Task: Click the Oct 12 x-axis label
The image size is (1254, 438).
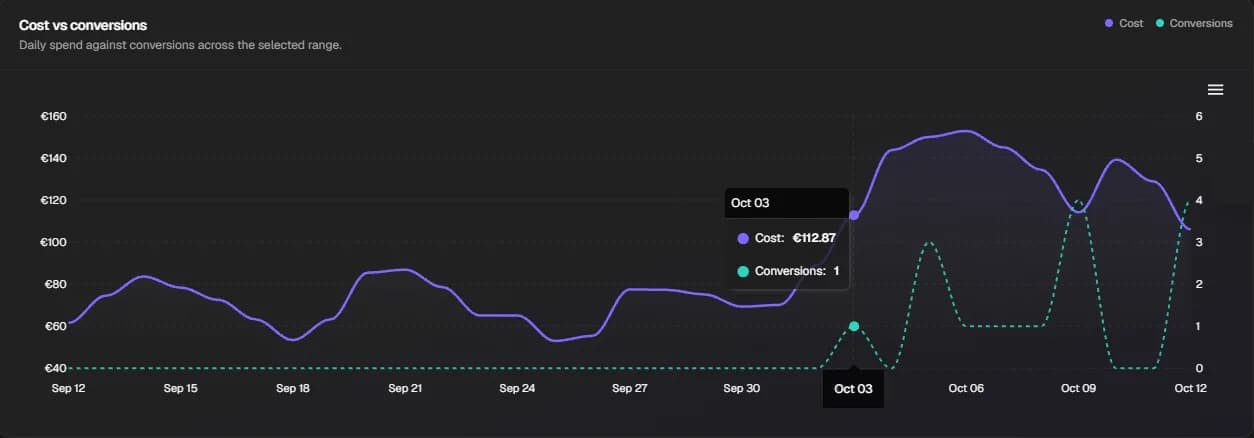Action: pyautogui.click(x=1190, y=388)
